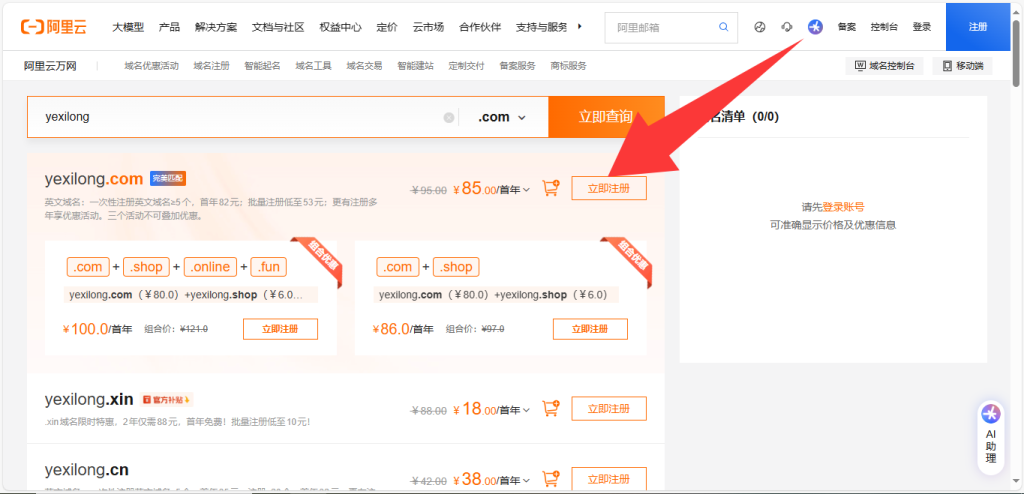Click the .fun tag in the bundle

(268, 267)
